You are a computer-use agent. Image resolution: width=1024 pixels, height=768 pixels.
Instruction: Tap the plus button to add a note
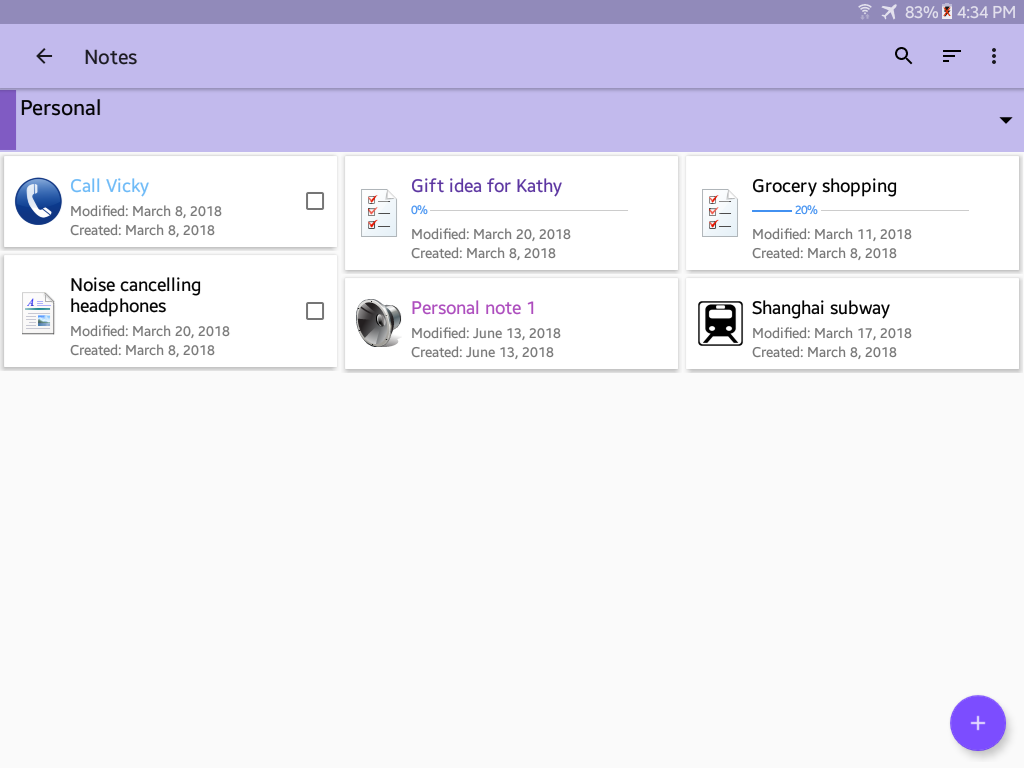[x=978, y=723]
